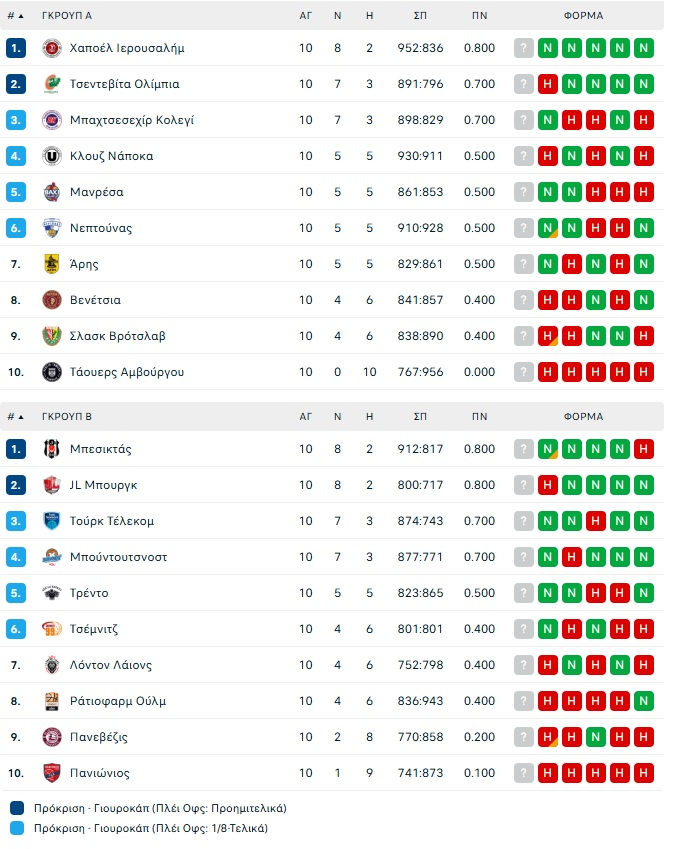Click the Beşiktaş team logo

coord(52,449)
